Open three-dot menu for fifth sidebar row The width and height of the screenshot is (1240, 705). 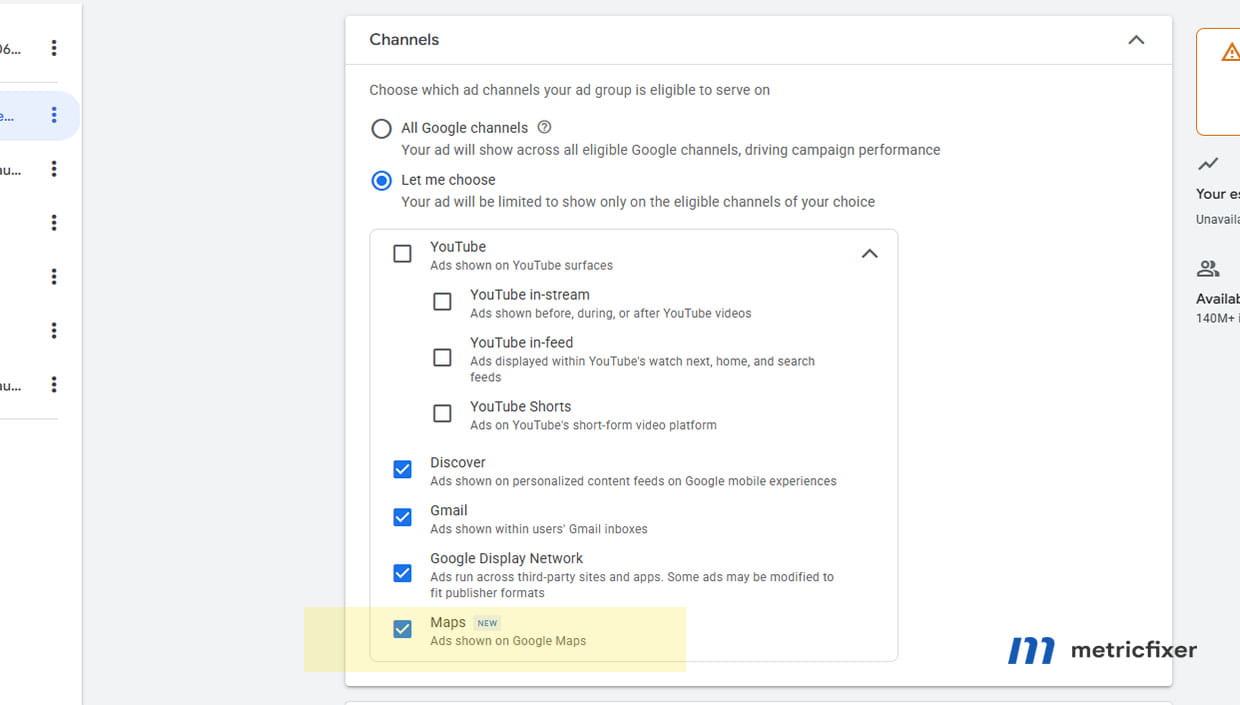[x=54, y=276]
